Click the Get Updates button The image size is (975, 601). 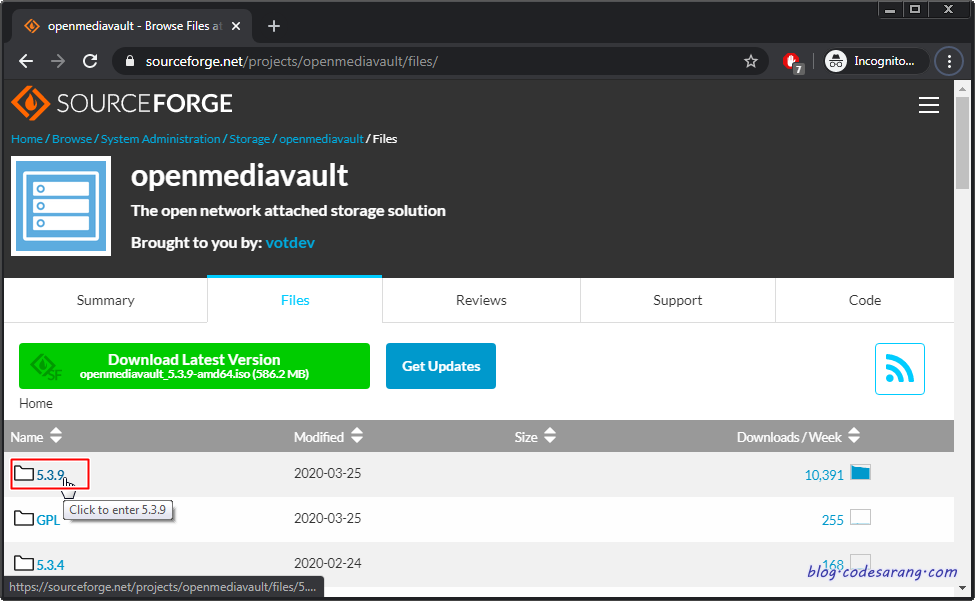[441, 366]
